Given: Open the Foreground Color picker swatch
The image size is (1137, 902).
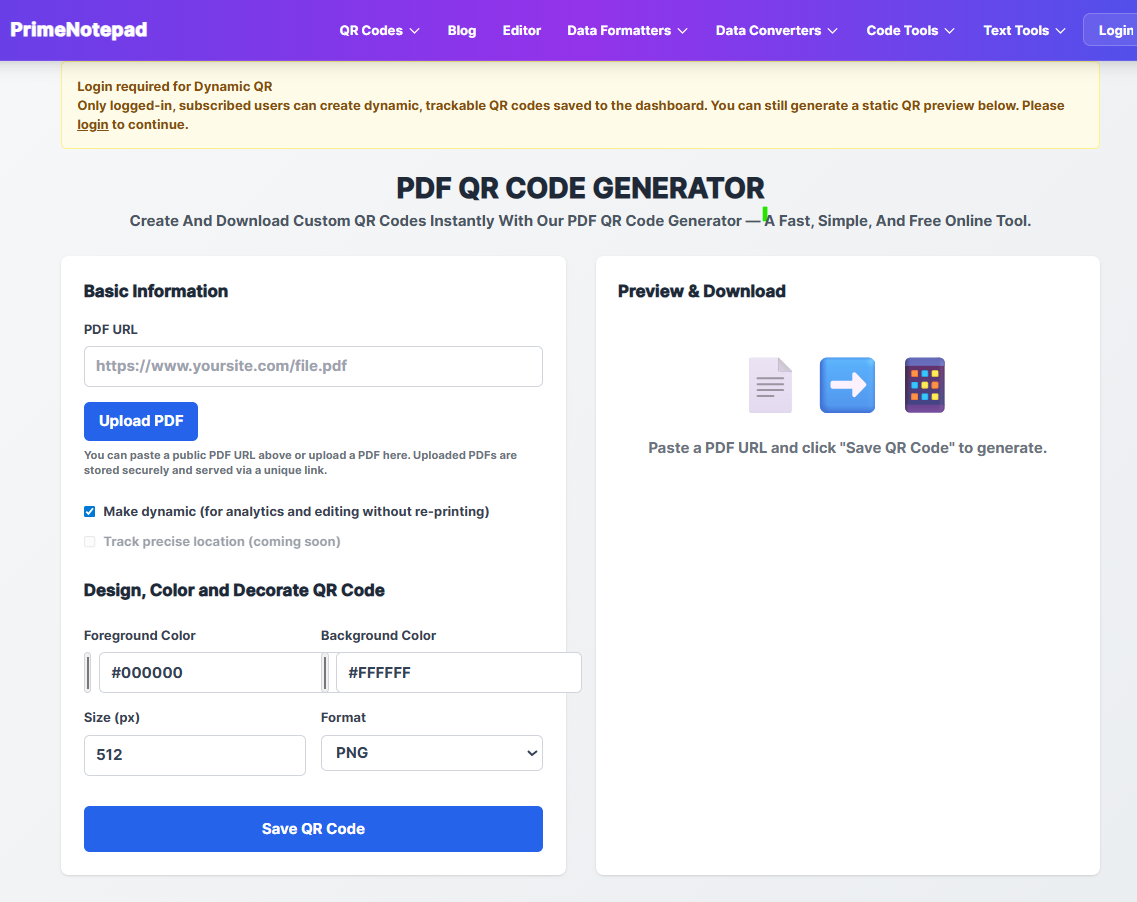Looking at the screenshot, I should pos(88,672).
